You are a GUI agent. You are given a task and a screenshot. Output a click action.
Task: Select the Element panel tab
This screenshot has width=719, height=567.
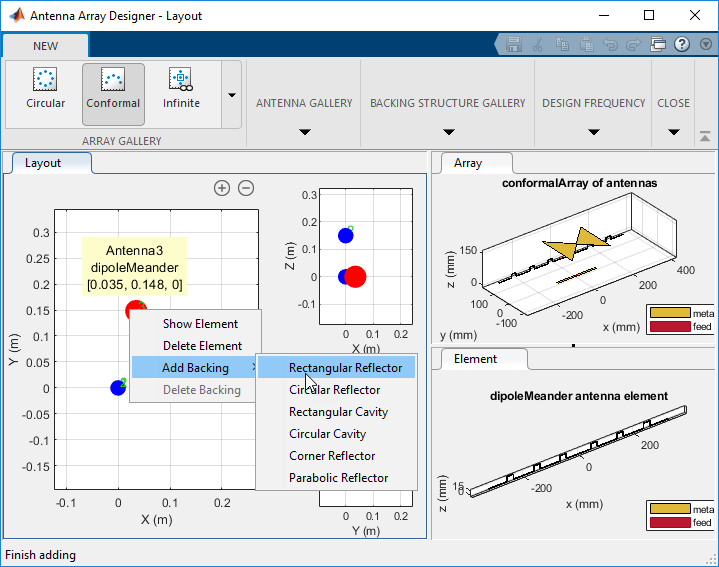click(x=476, y=359)
